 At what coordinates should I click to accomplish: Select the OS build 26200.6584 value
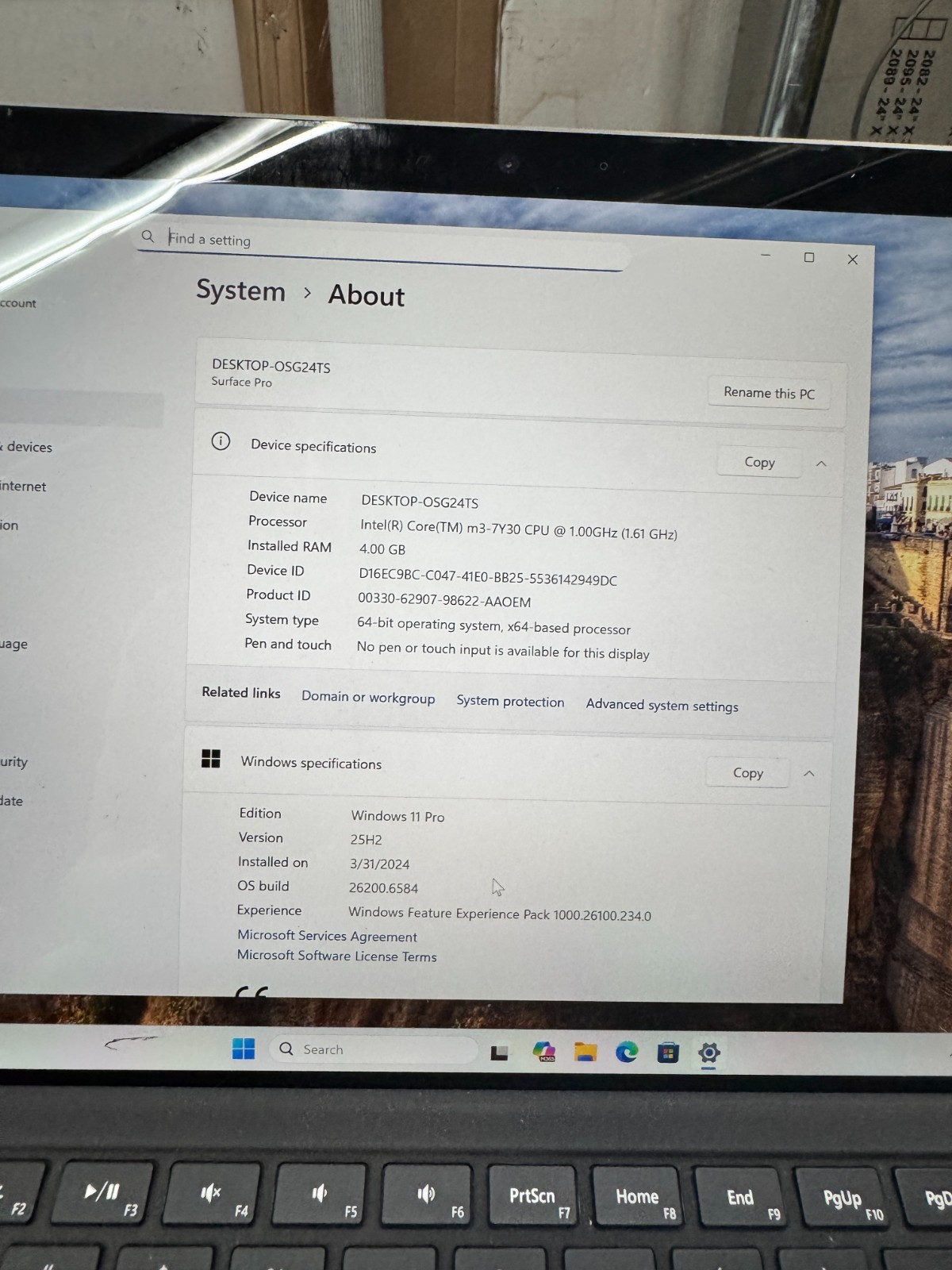383,888
